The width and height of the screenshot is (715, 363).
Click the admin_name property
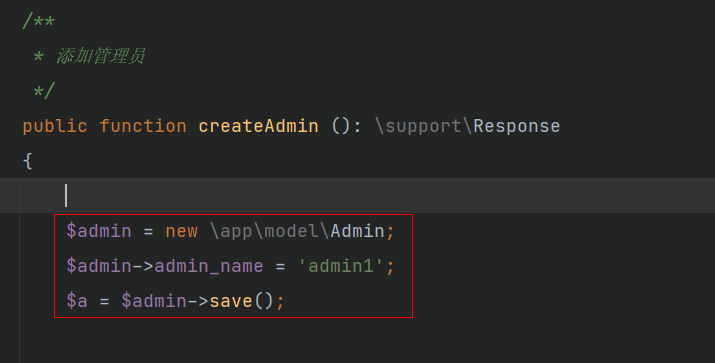209,266
